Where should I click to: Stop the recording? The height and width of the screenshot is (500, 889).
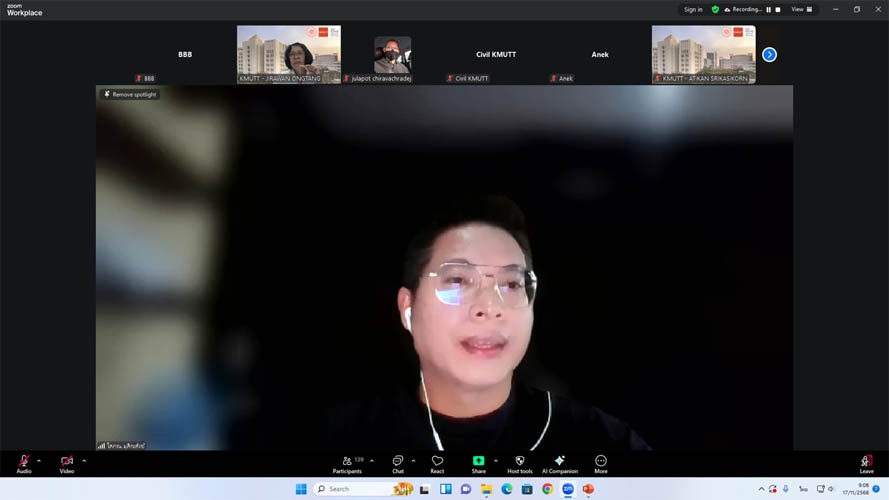(778, 10)
